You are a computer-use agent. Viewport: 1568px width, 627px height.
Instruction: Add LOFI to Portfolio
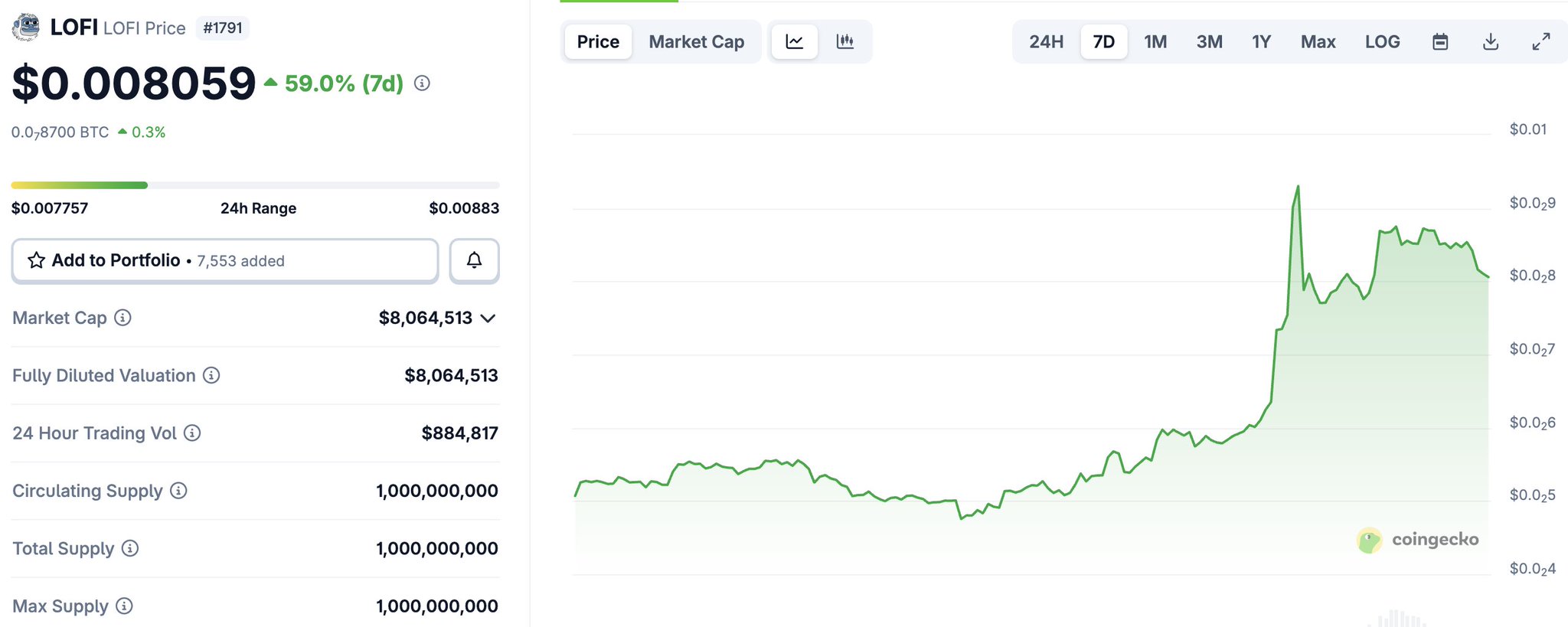(x=224, y=261)
